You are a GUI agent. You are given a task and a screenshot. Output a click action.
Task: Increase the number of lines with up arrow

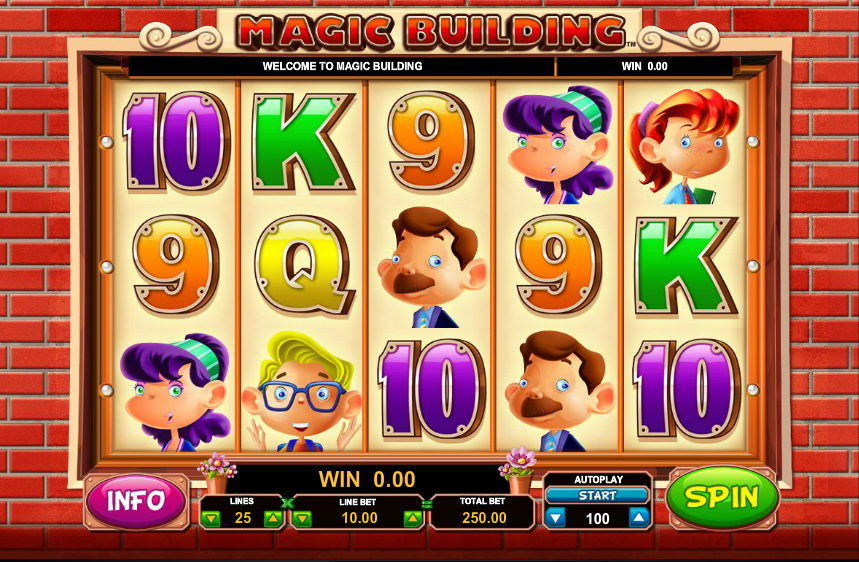point(273,518)
